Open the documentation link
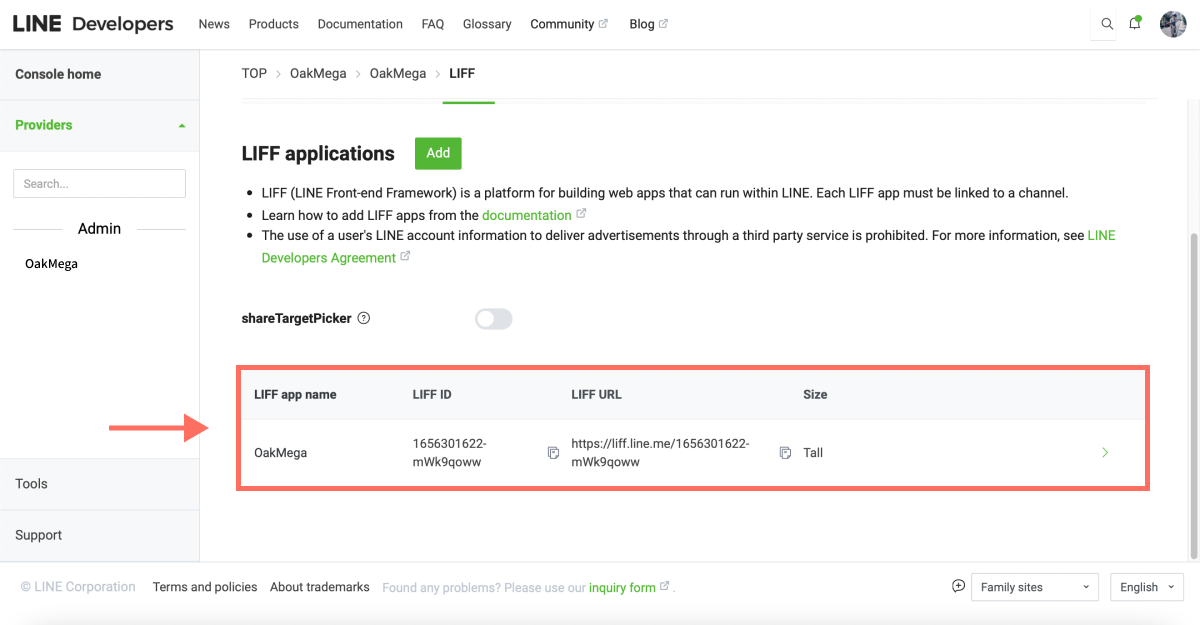The width and height of the screenshot is (1200, 625). click(x=527, y=215)
